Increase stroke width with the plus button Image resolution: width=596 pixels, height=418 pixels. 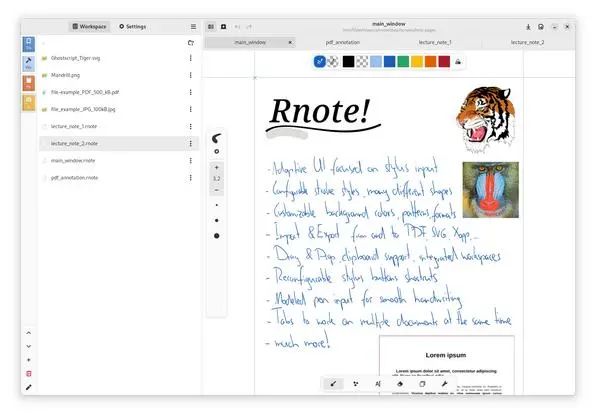pos(217,168)
